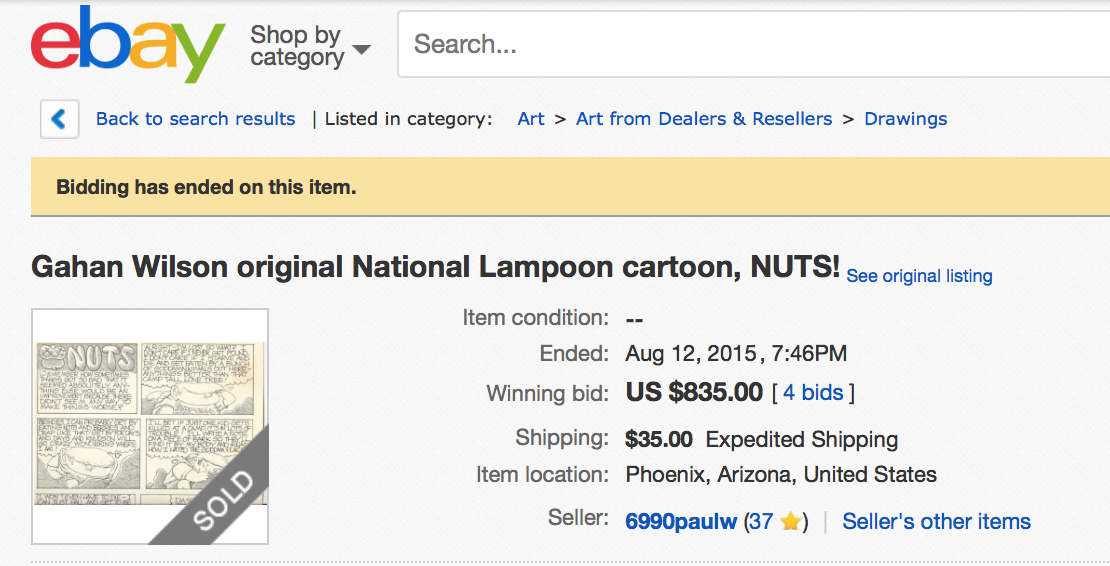Click the seller feedback score 37

(761, 521)
